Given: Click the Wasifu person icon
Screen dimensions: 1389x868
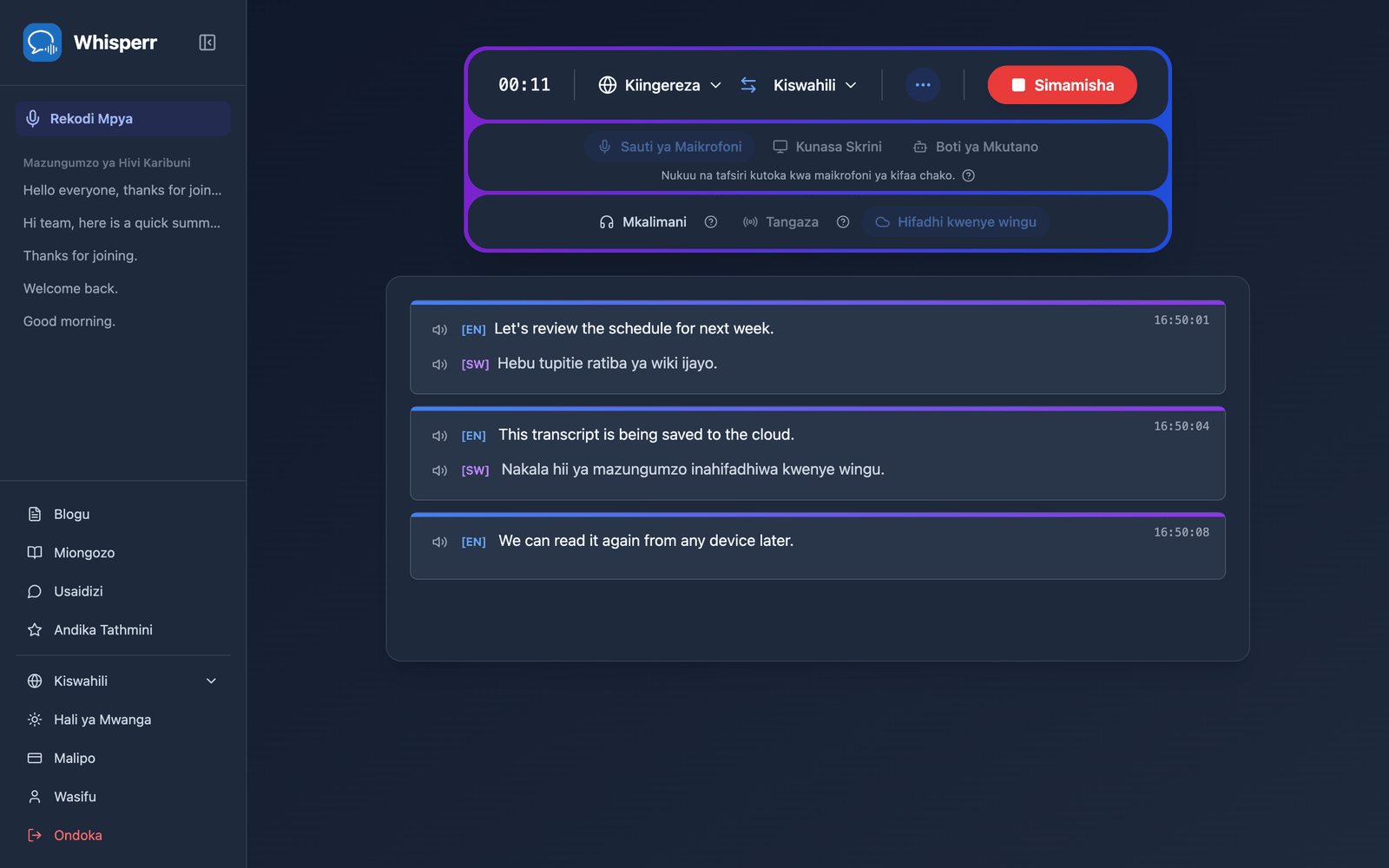Looking at the screenshot, I should (35, 797).
